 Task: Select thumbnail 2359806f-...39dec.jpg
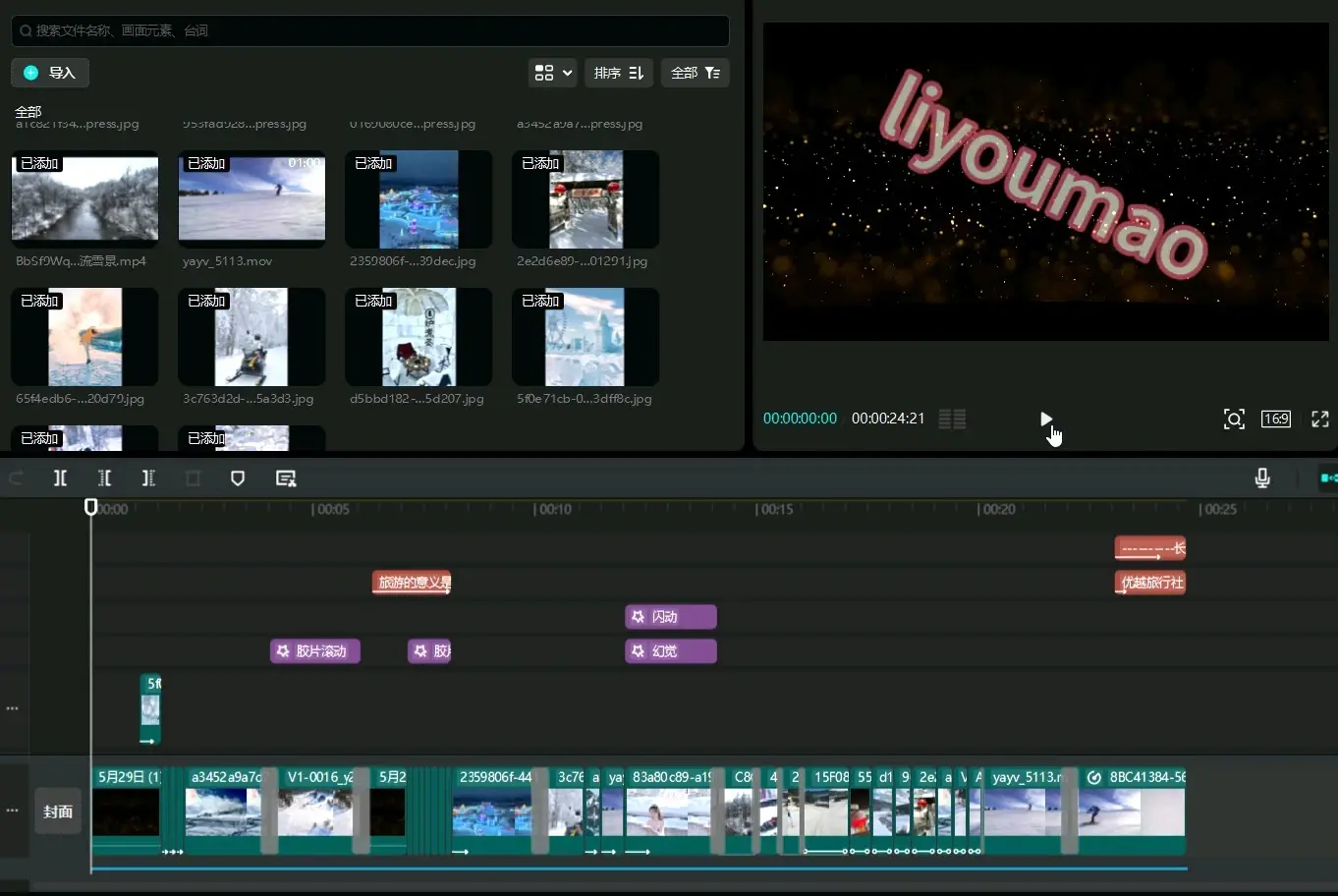pyautogui.click(x=418, y=199)
